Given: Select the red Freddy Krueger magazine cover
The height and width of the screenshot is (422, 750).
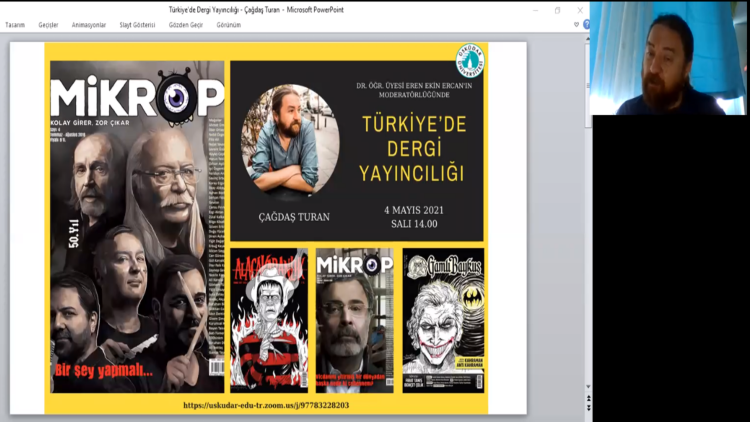Looking at the screenshot, I should (269, 321).
